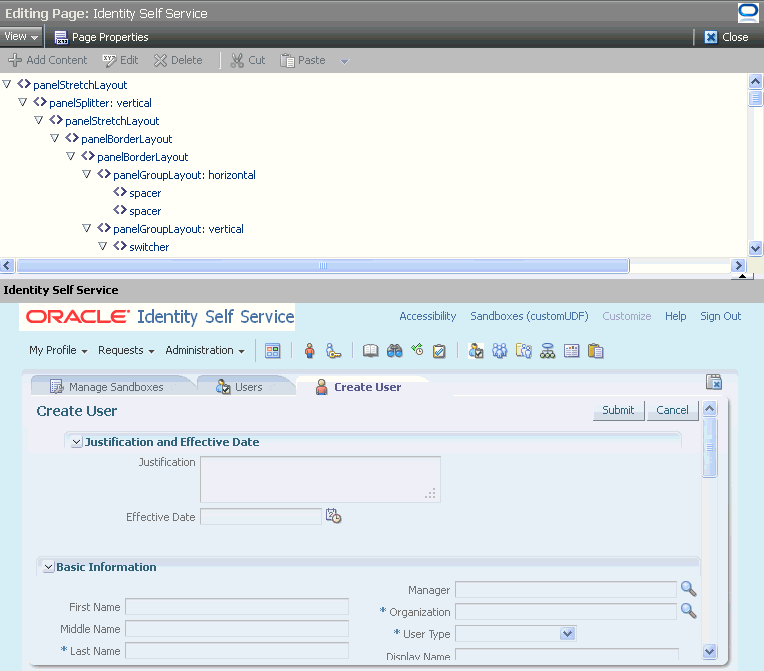764x671 pixels.
Task: Collapse panelGroupLayout: horizontal node
Action: (87, 174)
